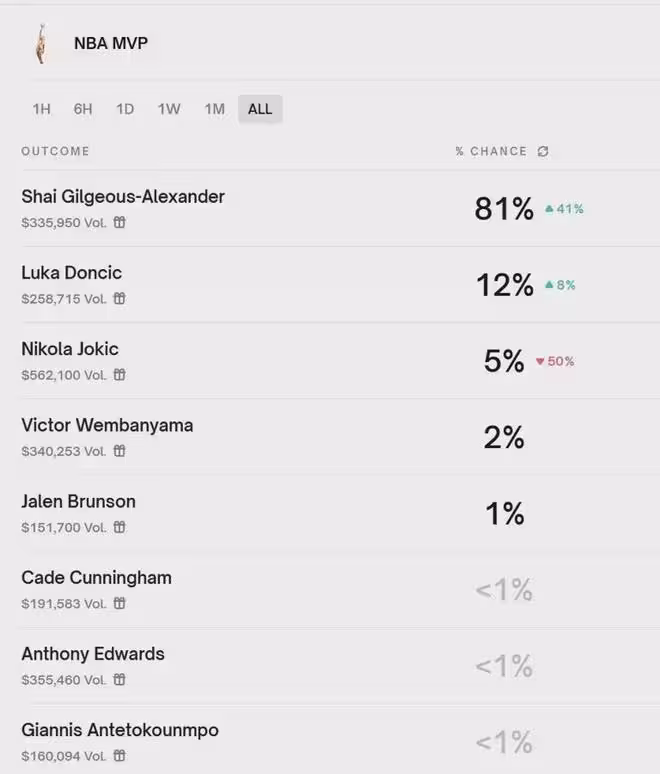Click gift icon under Nikola Jokic
This screenshot has width=660, height=774.
pyautogui.click(x=120, y=375)
